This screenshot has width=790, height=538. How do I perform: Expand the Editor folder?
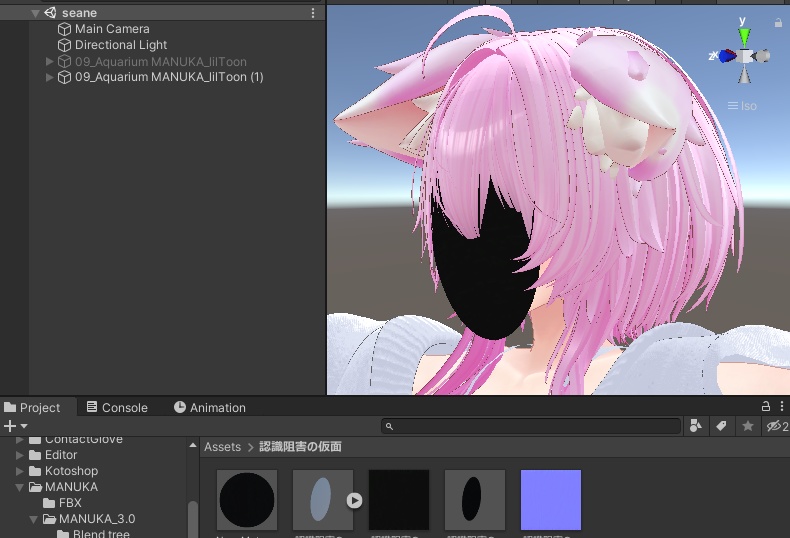[20, 455]
